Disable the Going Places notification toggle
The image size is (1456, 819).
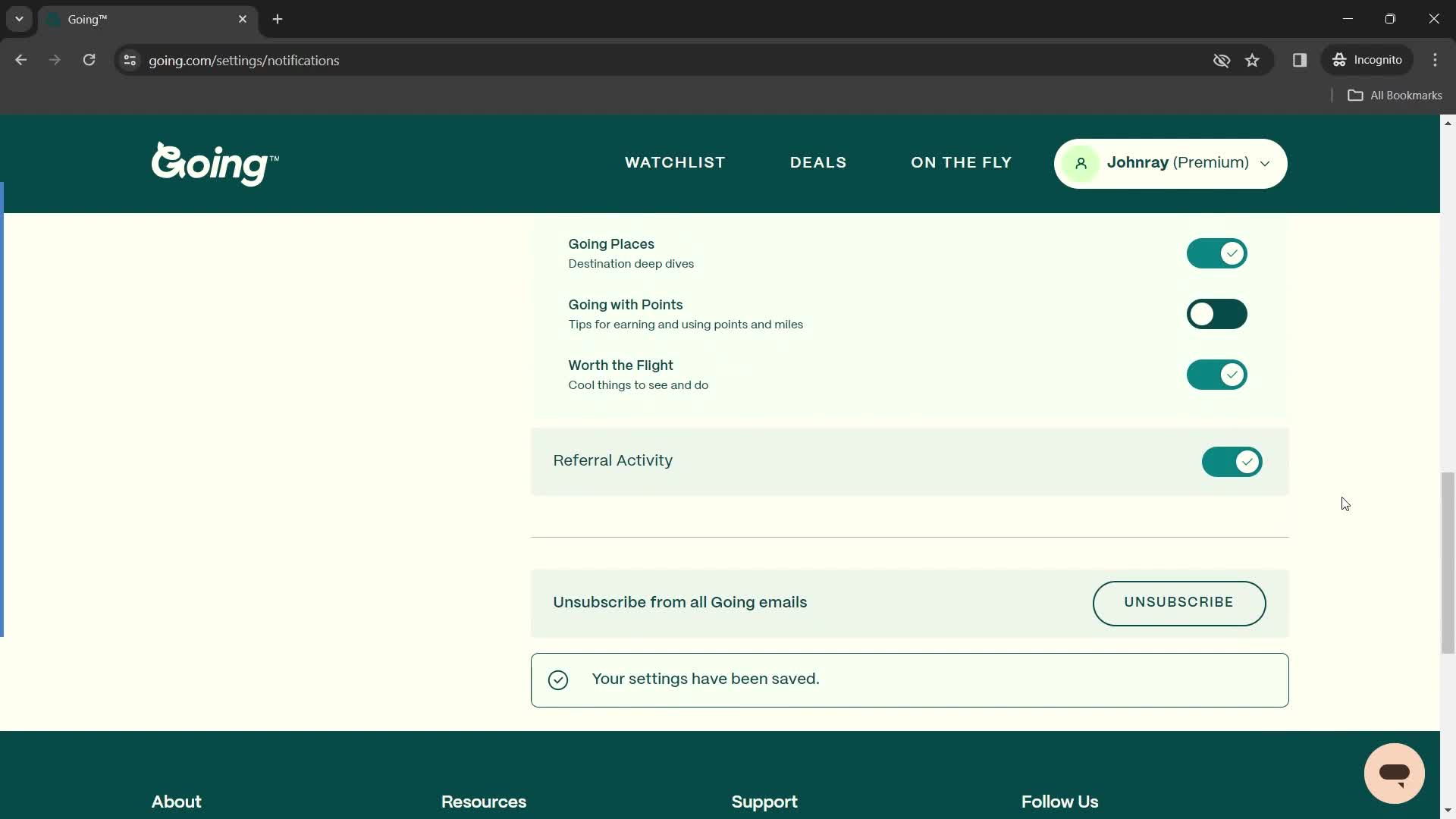(x=1217, y=253)
